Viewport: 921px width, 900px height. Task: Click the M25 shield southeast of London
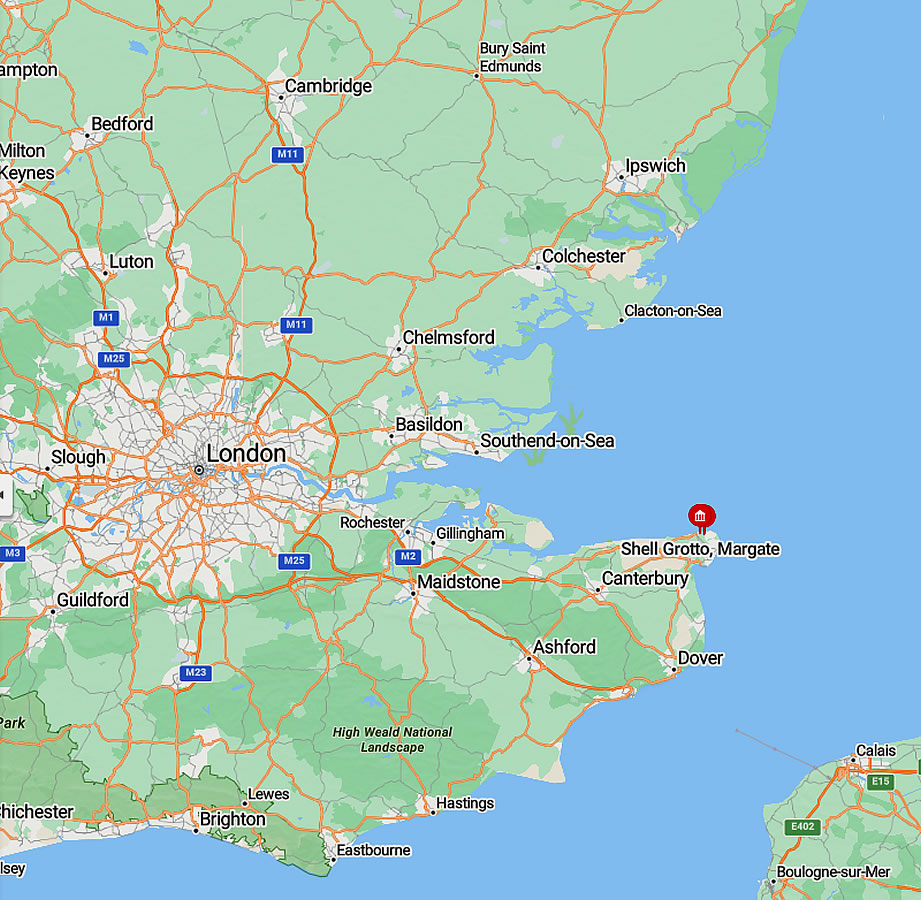coord(294,561)
